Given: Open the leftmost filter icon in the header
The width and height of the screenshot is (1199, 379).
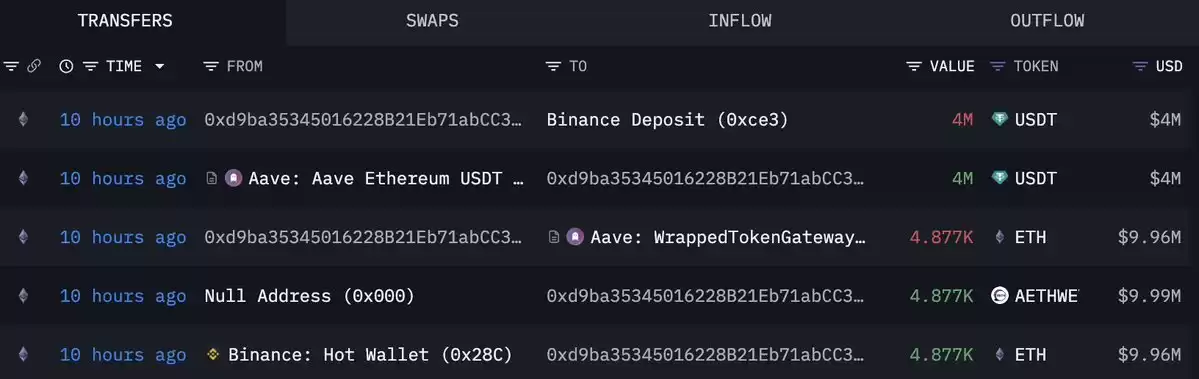Looking at the screenshot, I should (x=11, y=66).
